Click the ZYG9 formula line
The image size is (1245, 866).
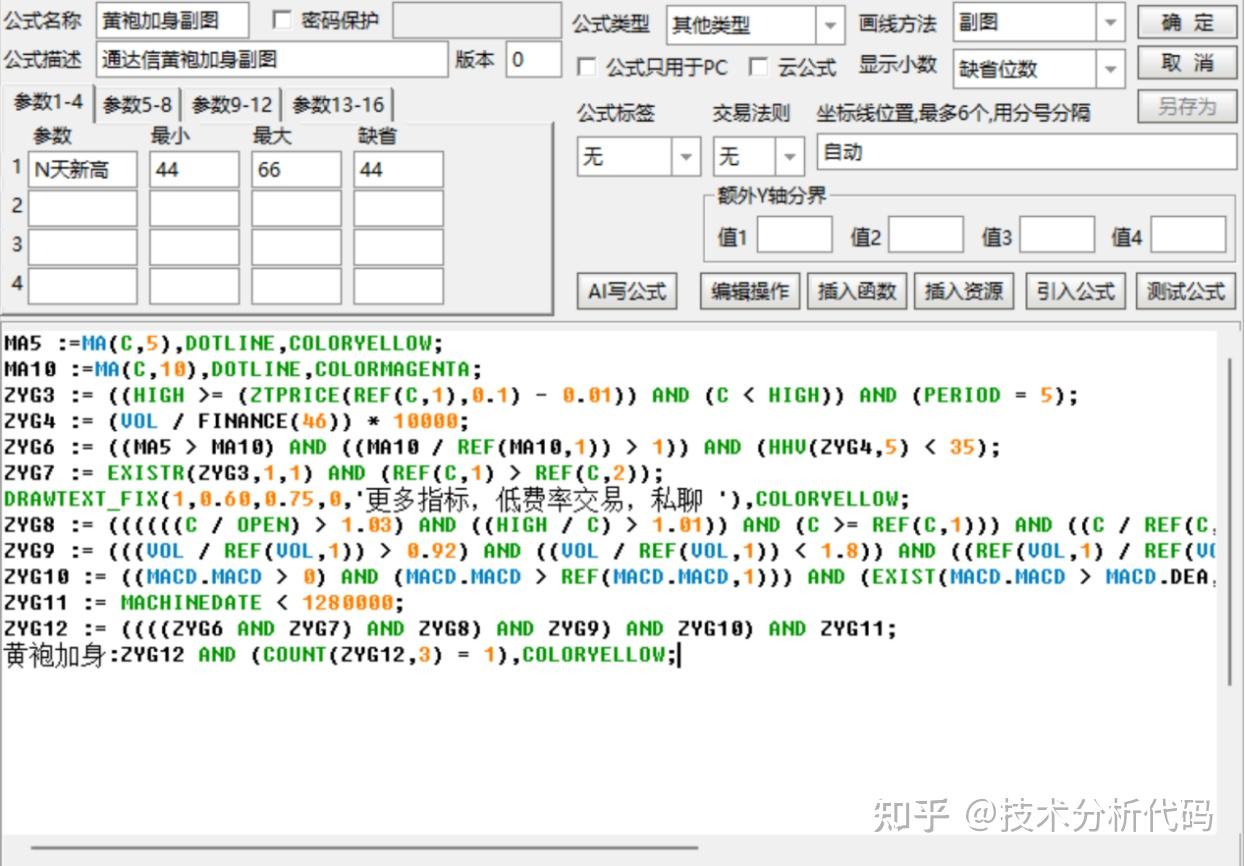point(610,551)
